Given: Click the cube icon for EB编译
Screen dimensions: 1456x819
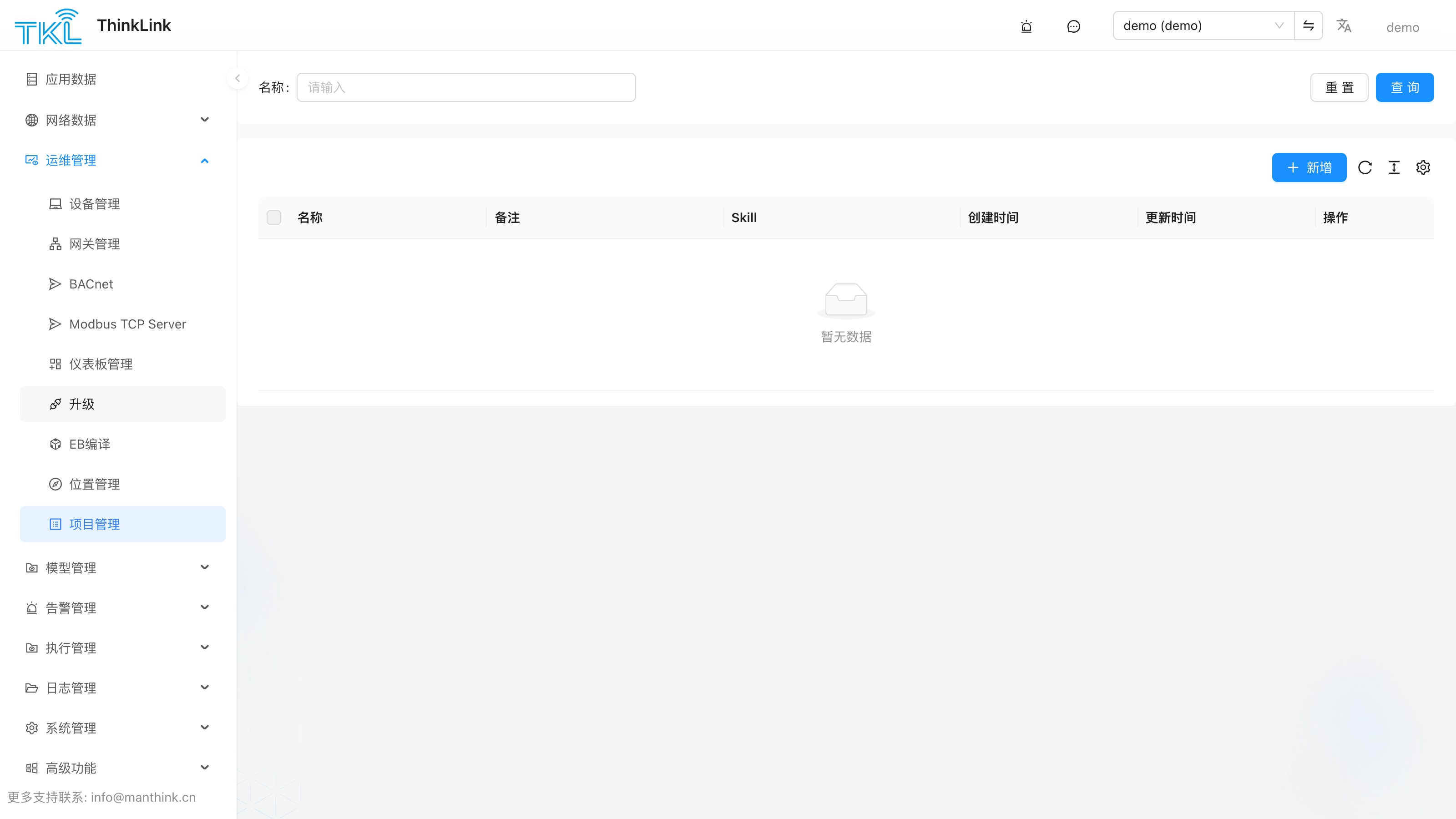Looking at the screenshot, I should [56, 444].
